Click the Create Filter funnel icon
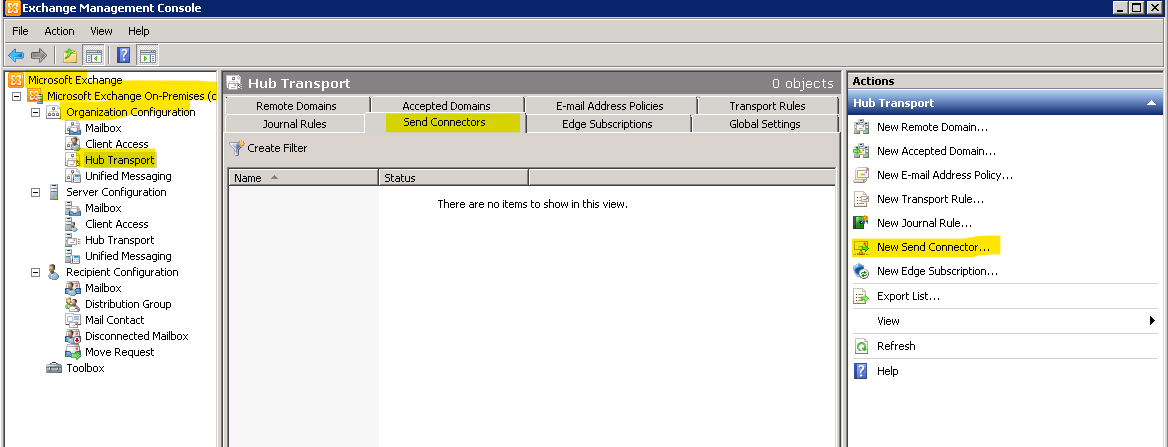This screenshot has height=447, width=1168. (236, 148)
